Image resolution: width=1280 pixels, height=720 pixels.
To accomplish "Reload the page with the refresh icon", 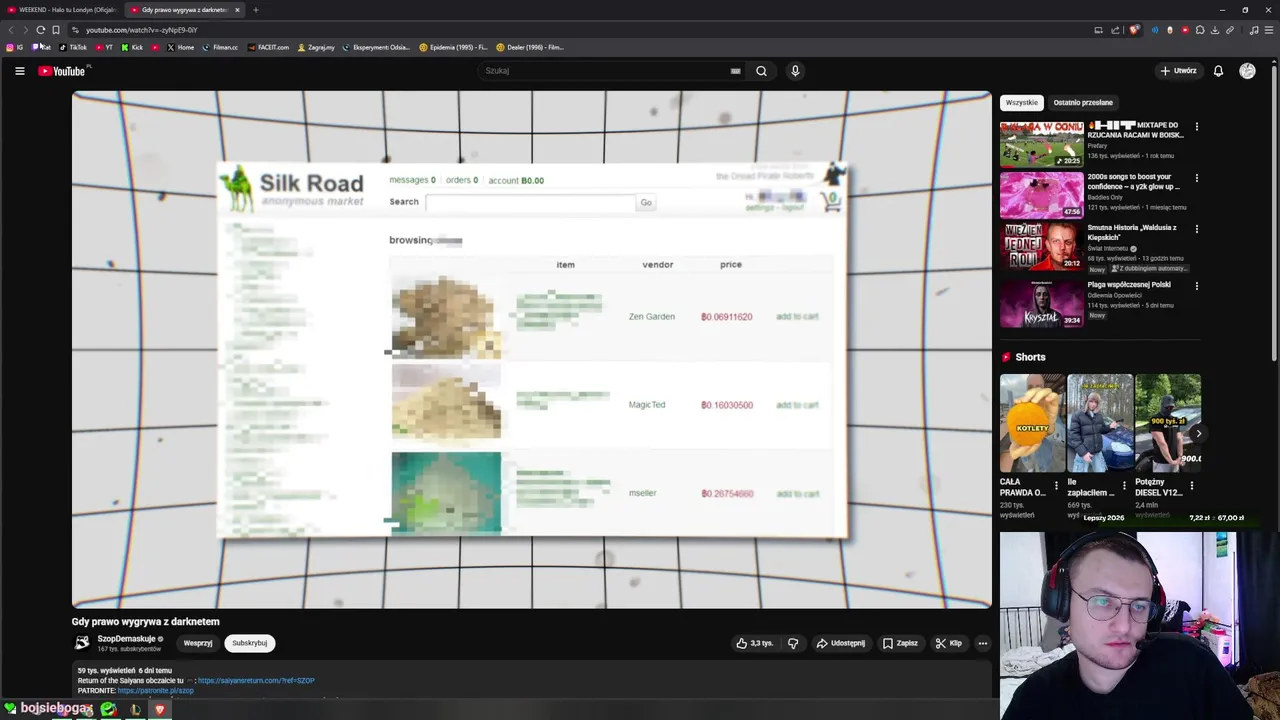I will pyautogui.click(x=40, y=30).
